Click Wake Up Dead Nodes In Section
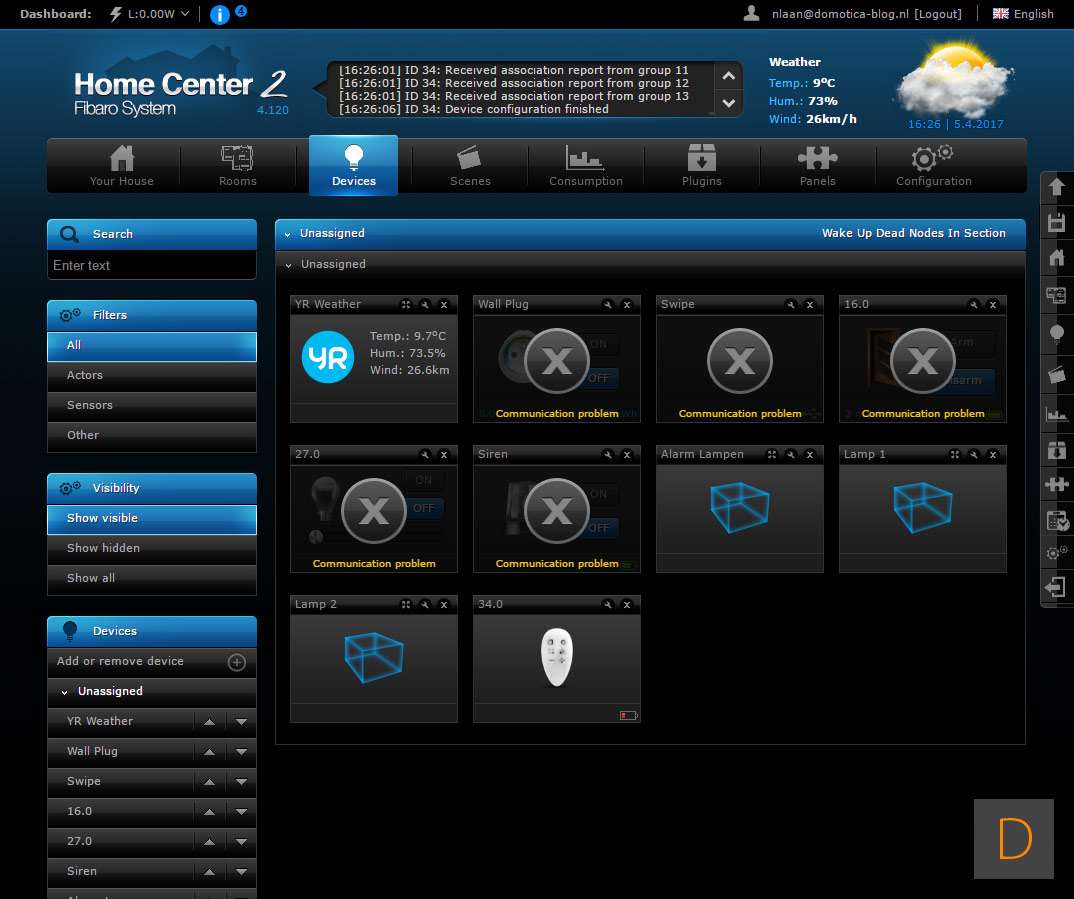This screenshot has width=1074, height=899. point(913,233)
